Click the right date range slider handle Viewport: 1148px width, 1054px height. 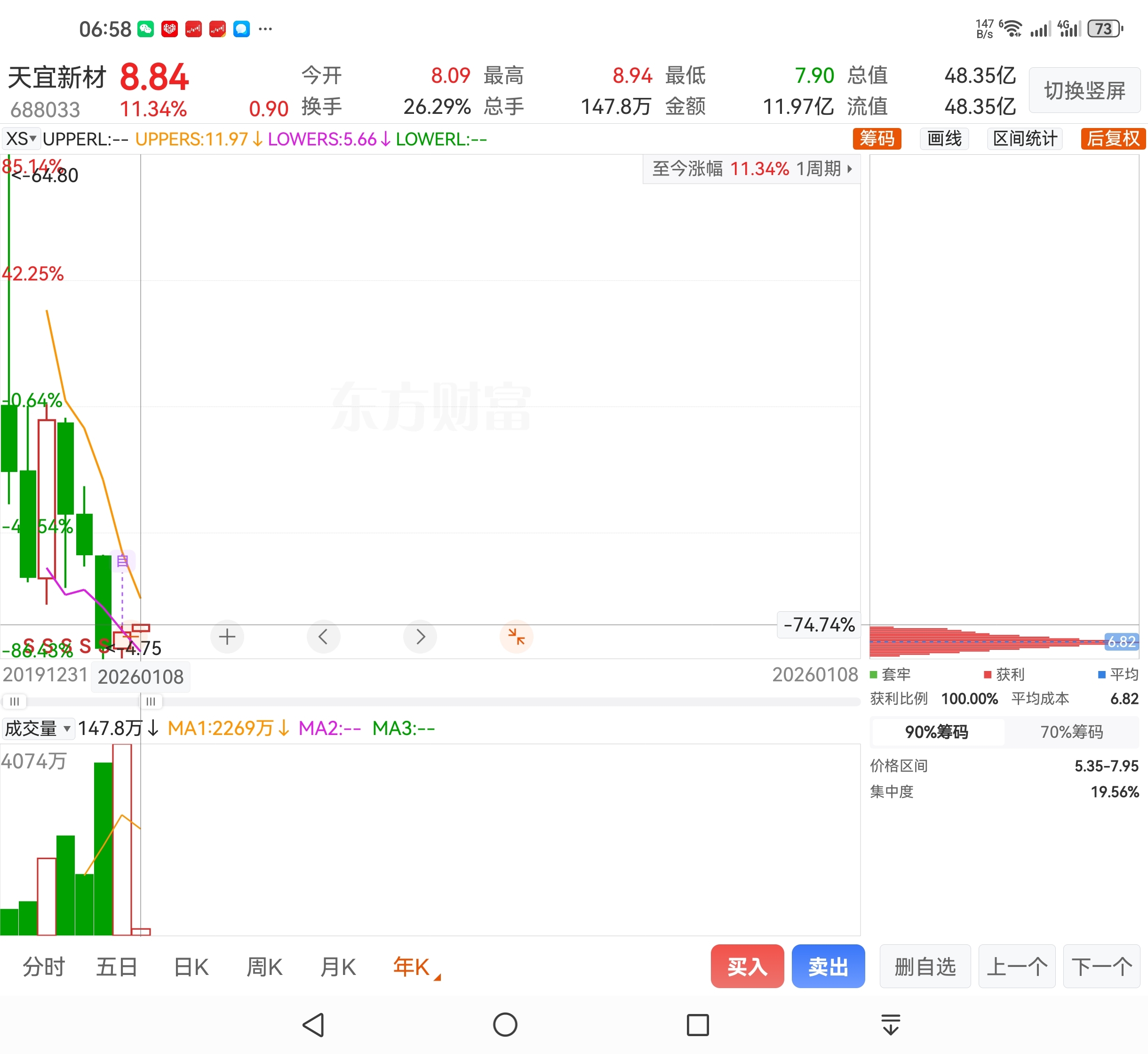coord(151,702)
